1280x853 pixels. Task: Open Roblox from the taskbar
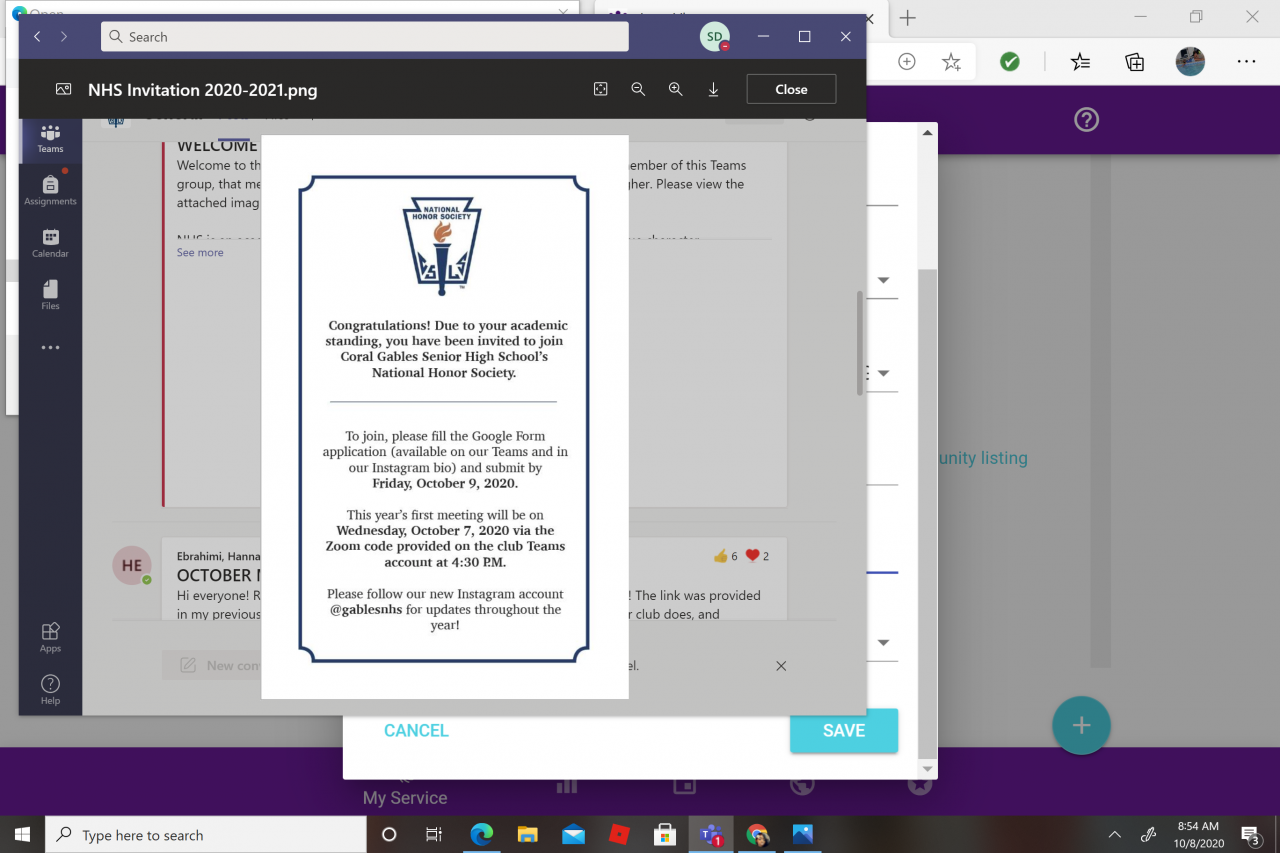click(x=619, y=834)
